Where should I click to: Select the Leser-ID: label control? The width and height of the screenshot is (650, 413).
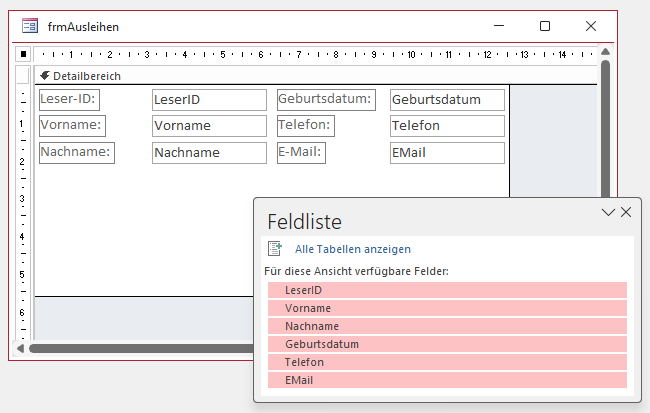(x=70, y=100)
